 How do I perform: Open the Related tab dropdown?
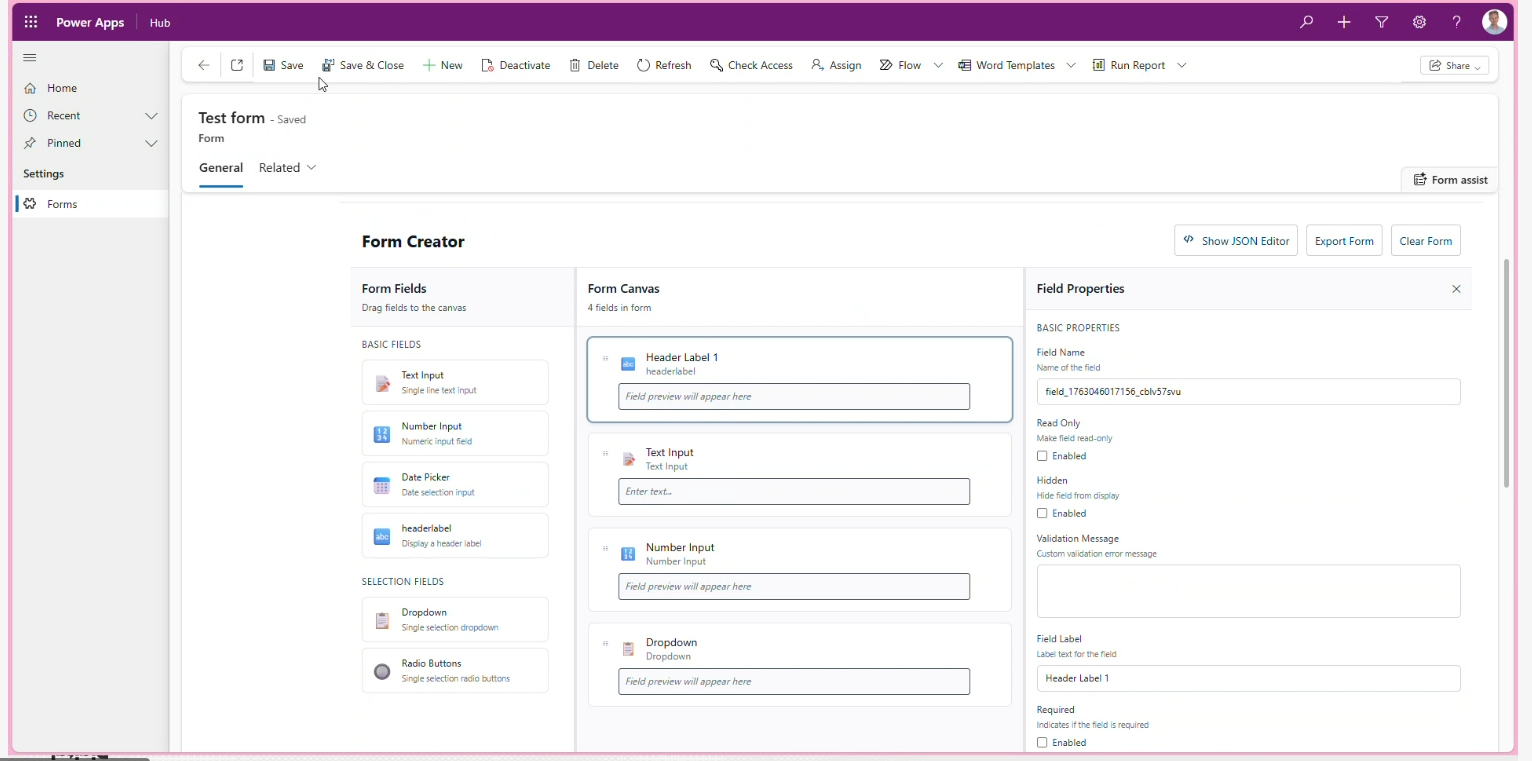click(288, 168)
